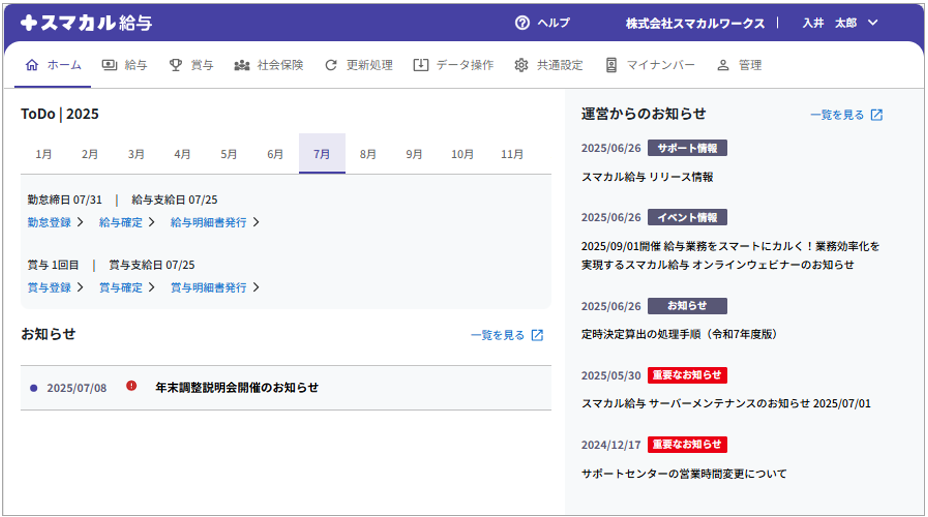Open external link icon beside 運営からのお知らせ

click(x=877, y=115)
